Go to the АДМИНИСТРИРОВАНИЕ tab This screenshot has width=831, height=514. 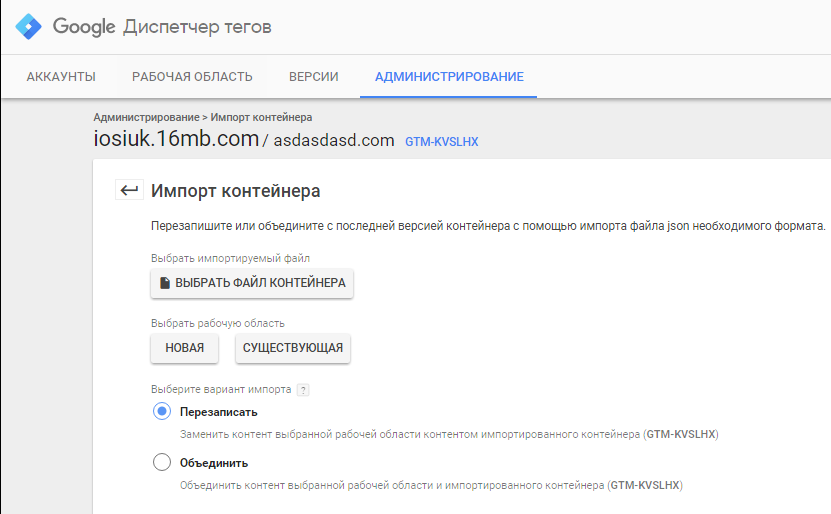click(x=449, y=77)
